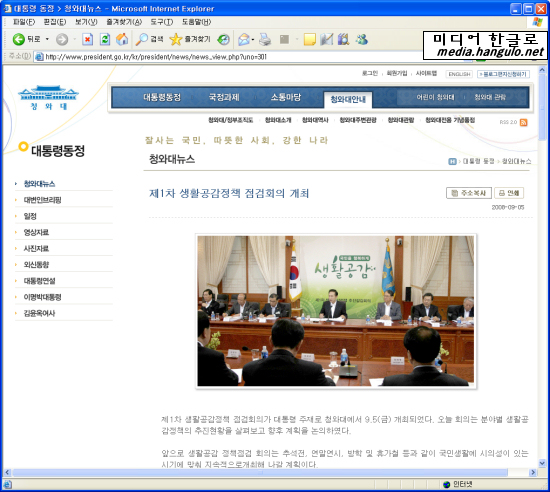Go to Home page icon
This screenshot has width=550, height=492.
click(122, 39)
